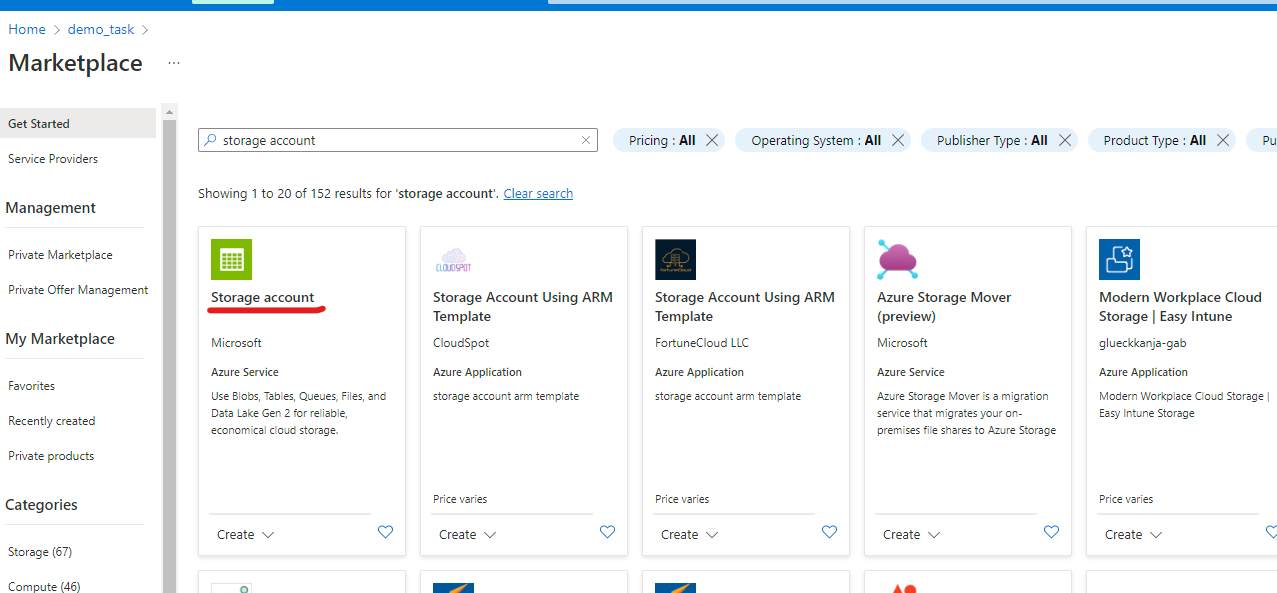Favorite the Azure Storage Mover card
Screen dimensions: 1277x593
(1051, 532)
